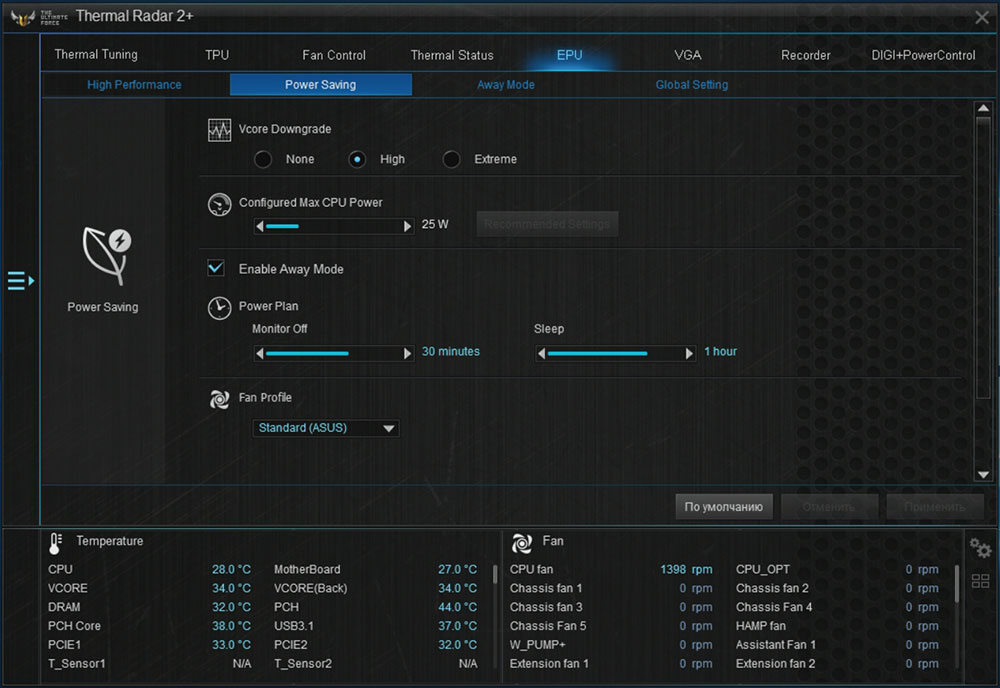Switch to the Fan Control tab
Viewport: 1000px width, 688px height.
334,55
